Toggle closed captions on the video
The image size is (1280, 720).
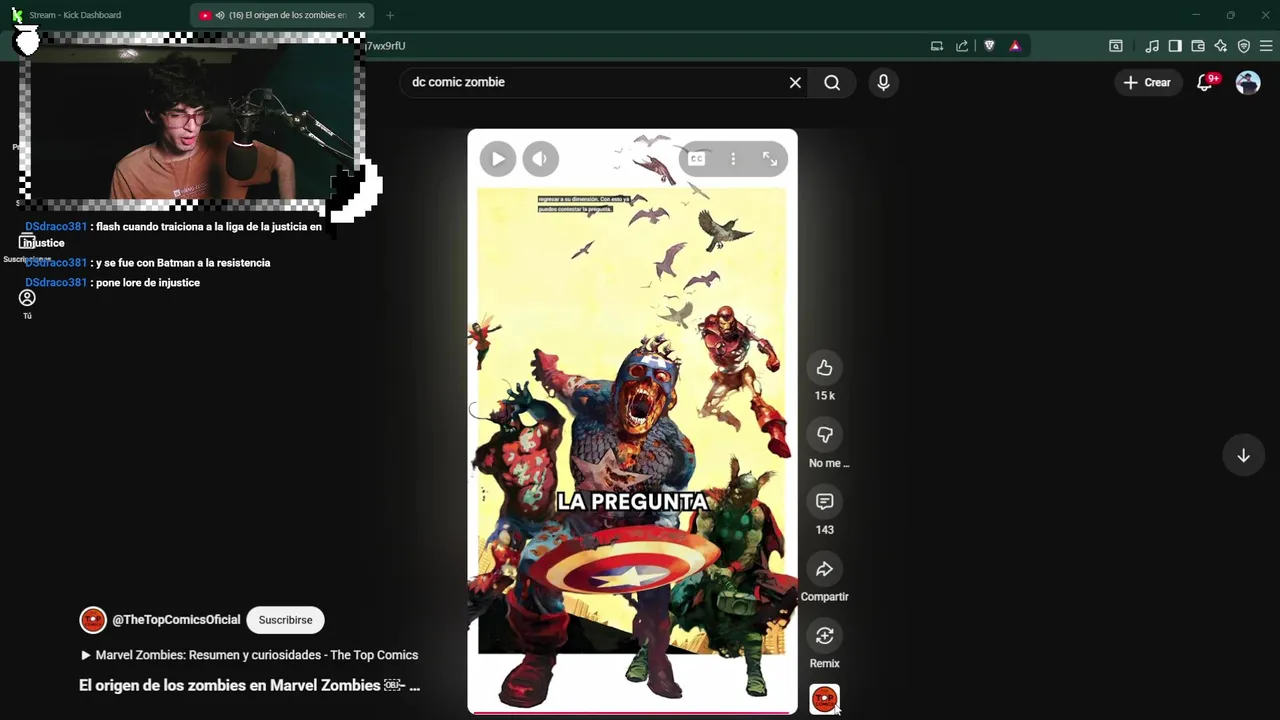[x=697, y=159]
